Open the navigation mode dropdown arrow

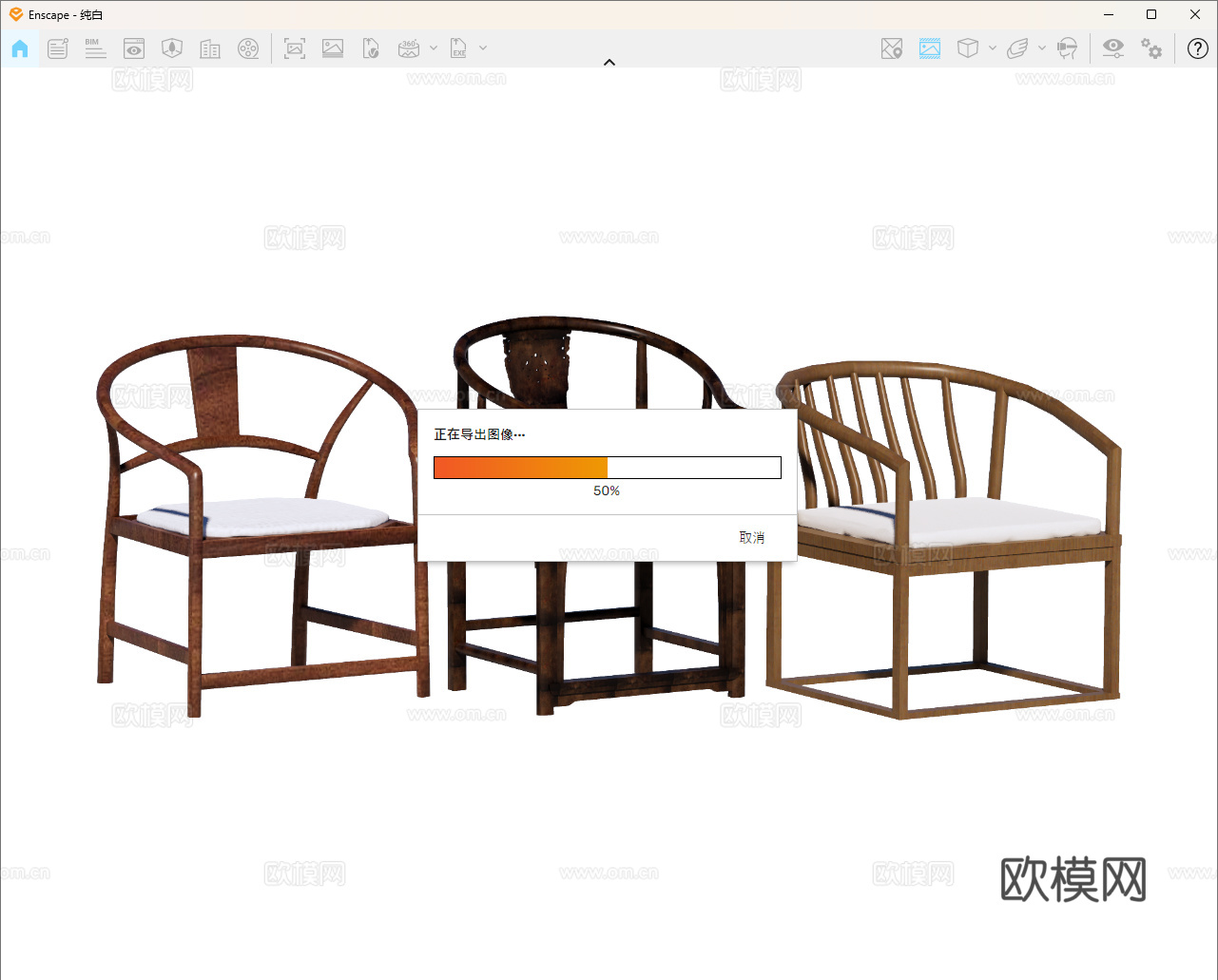coord(1042,48)
